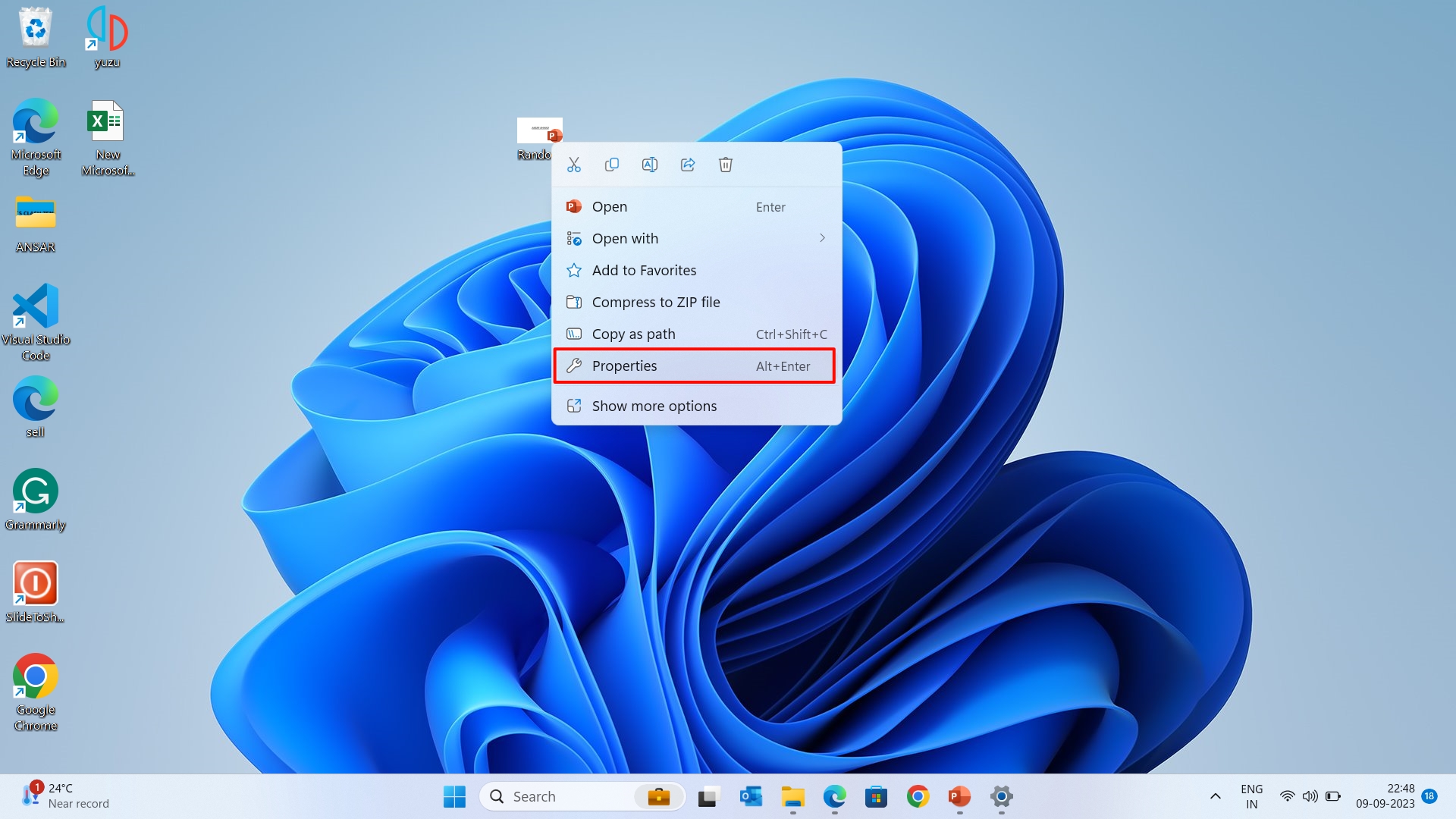This screenshot has height=819, width=1456.
Task: Select Open from the context menu
Action: (x=609, y=206)
